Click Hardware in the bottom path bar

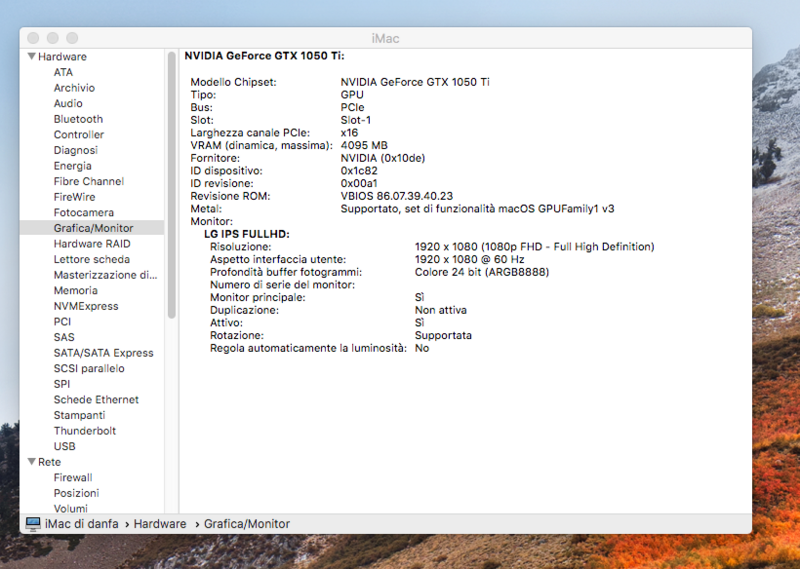point(160,524)
